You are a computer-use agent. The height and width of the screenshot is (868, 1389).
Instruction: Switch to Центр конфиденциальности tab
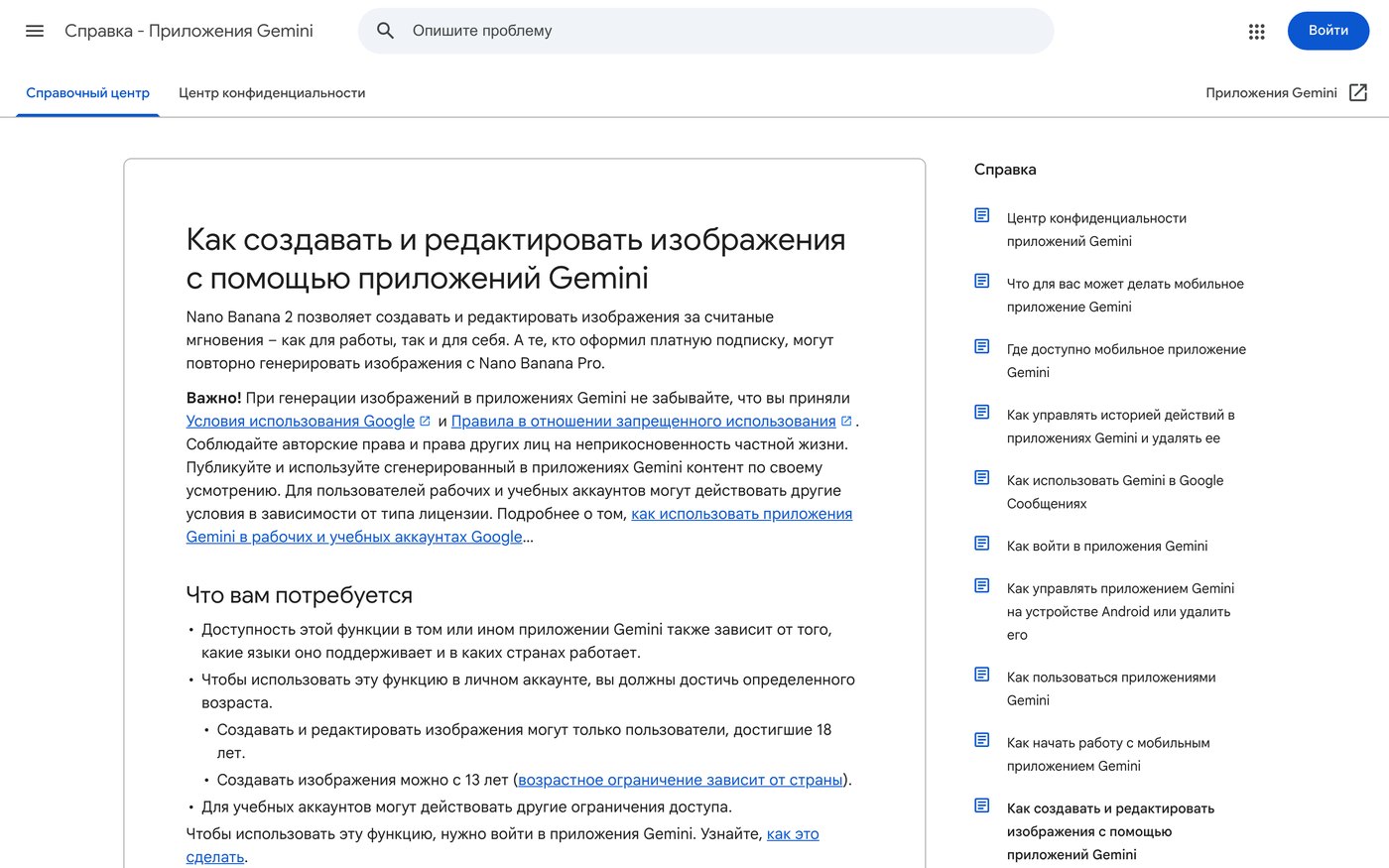click(272, 93)
